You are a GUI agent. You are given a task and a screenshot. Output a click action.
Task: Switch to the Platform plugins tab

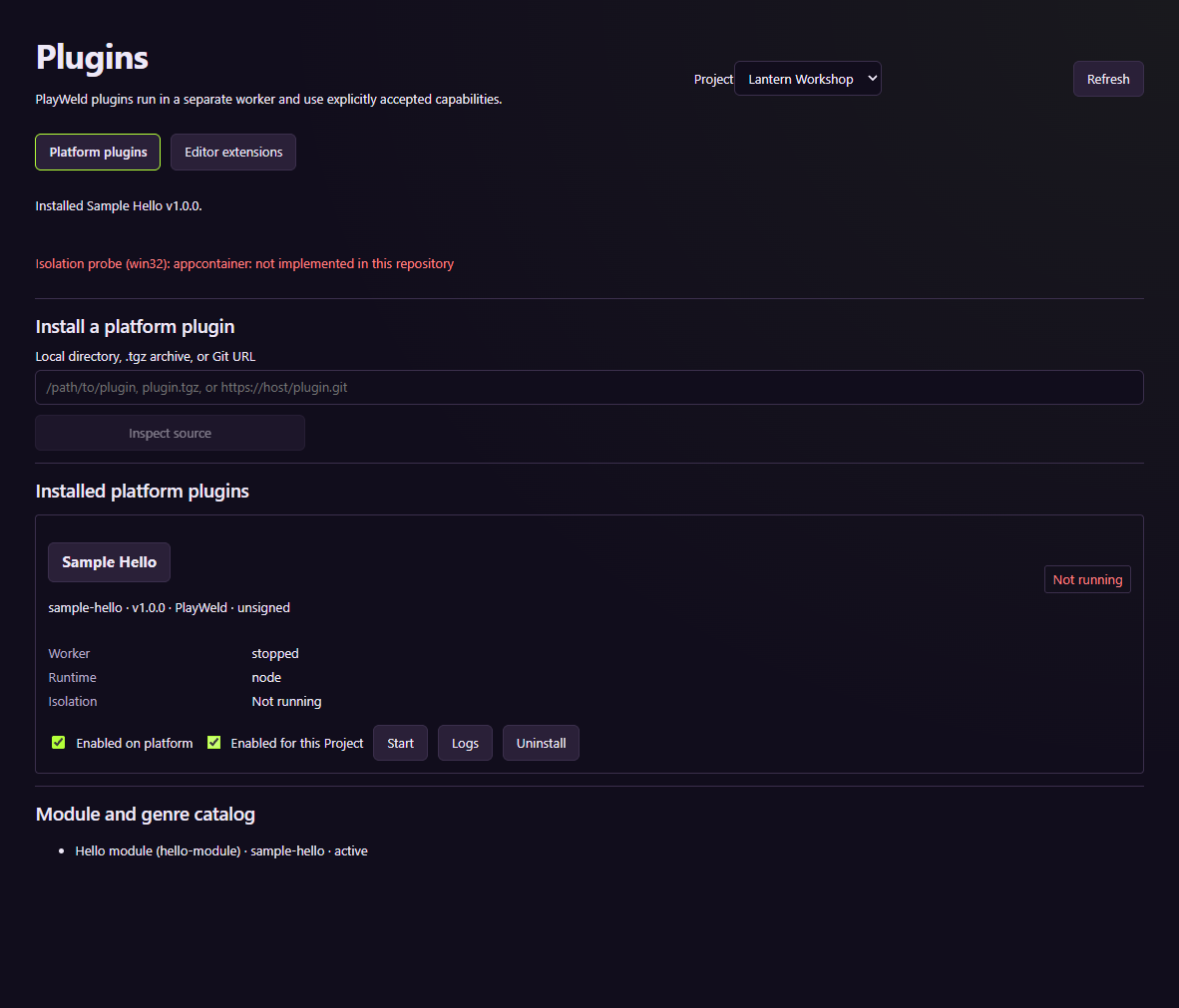pyautogui.click(x=98, y=152)
